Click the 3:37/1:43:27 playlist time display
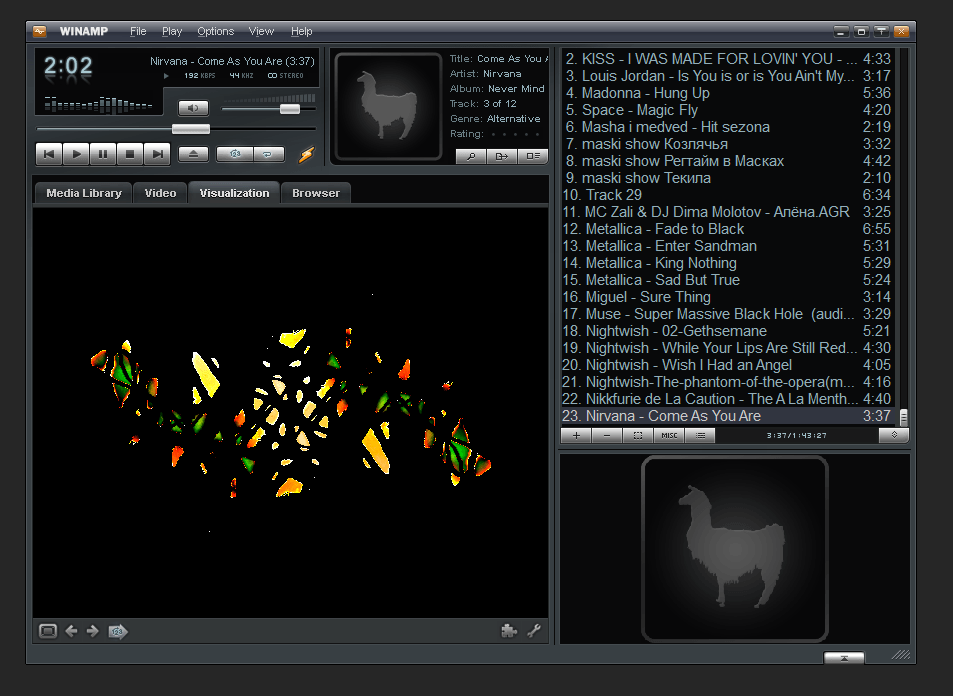The image size is (953, 696). point(796,435)
